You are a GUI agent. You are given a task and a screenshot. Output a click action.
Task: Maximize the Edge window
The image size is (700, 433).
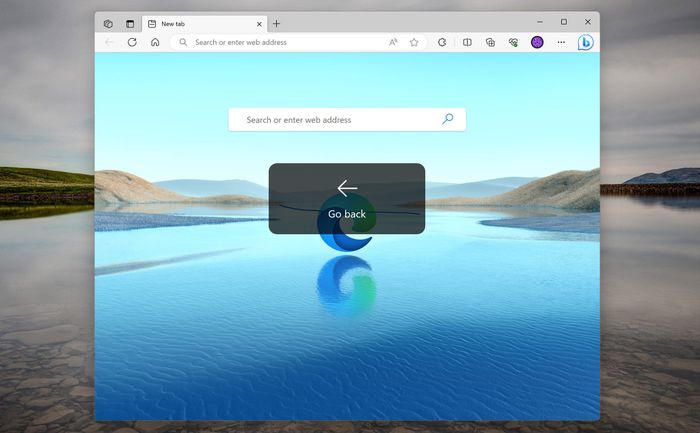(x=564, y=22)
